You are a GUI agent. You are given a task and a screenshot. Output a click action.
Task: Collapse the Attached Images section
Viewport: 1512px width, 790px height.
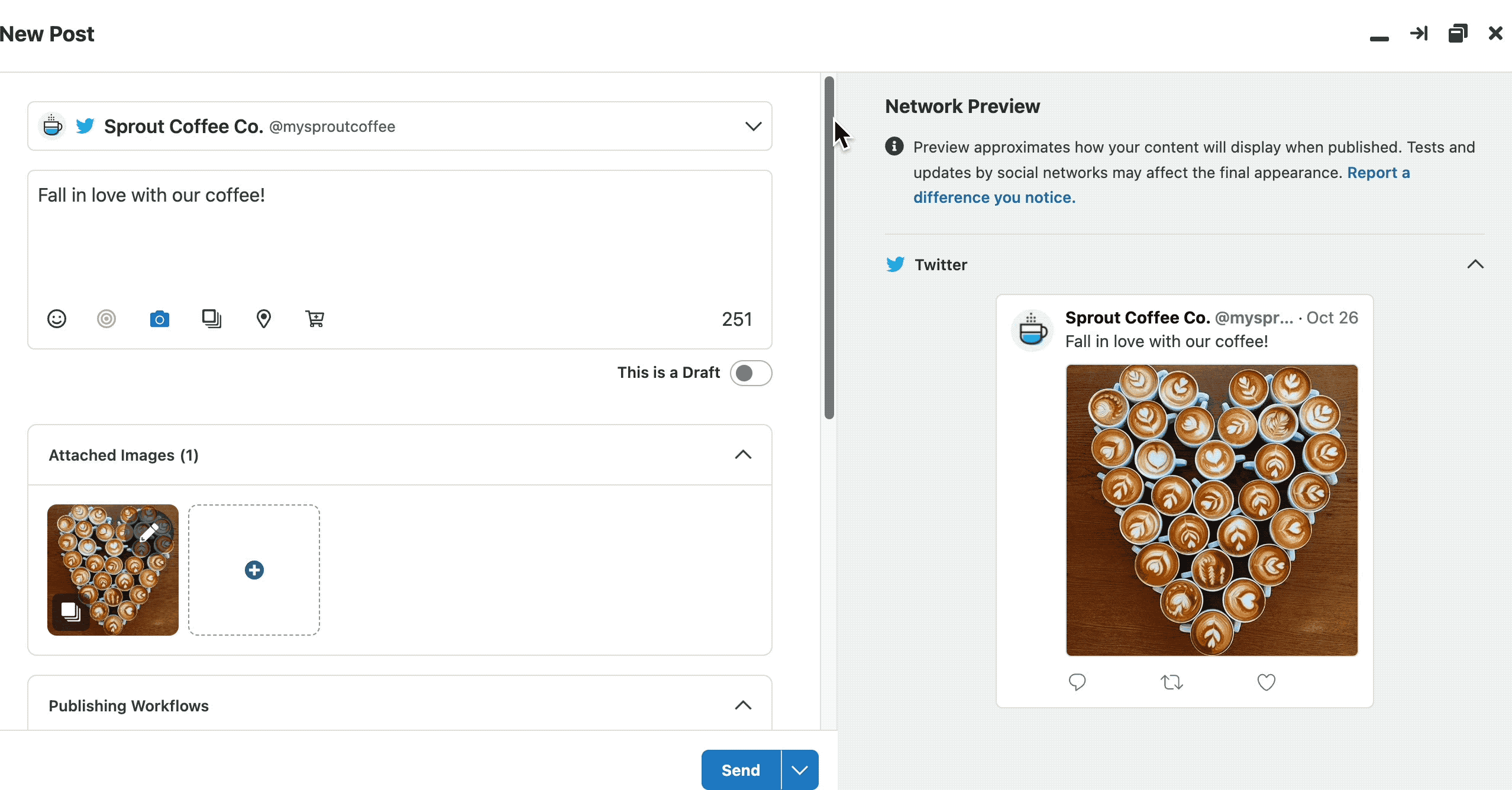(x=743, y=455)
